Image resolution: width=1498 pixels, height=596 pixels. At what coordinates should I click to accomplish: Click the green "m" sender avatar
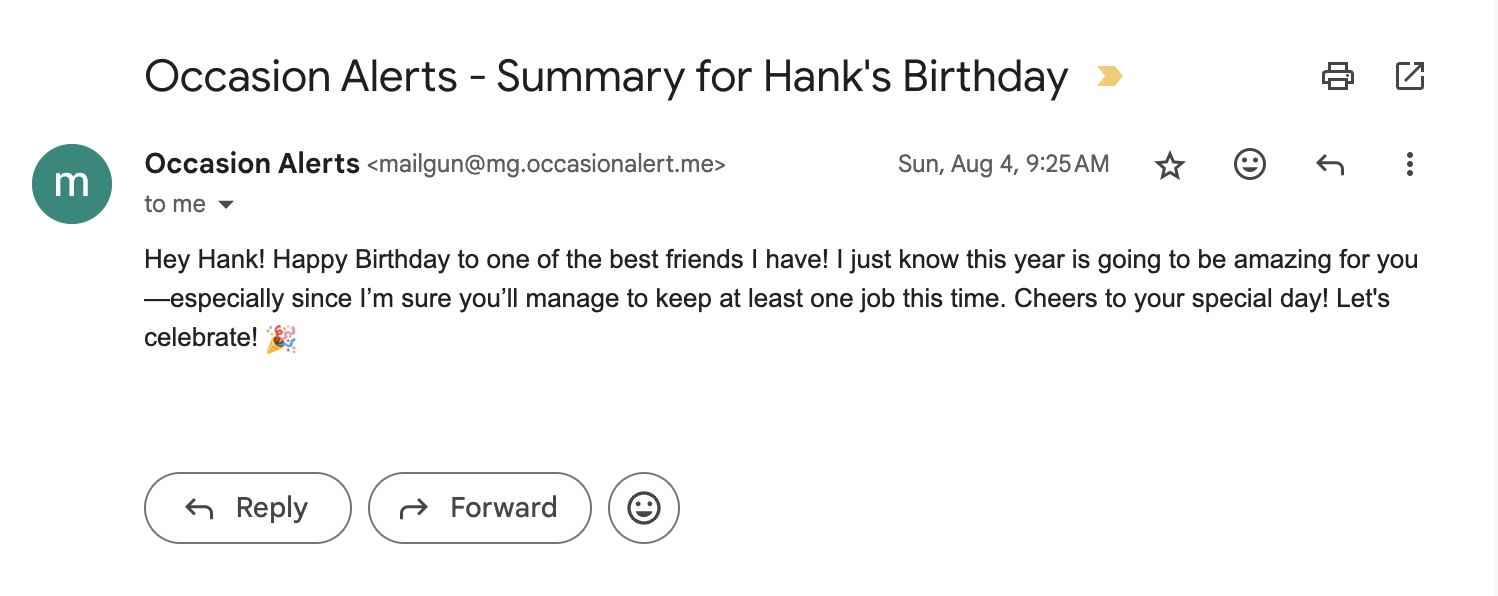tap(71, 184)
